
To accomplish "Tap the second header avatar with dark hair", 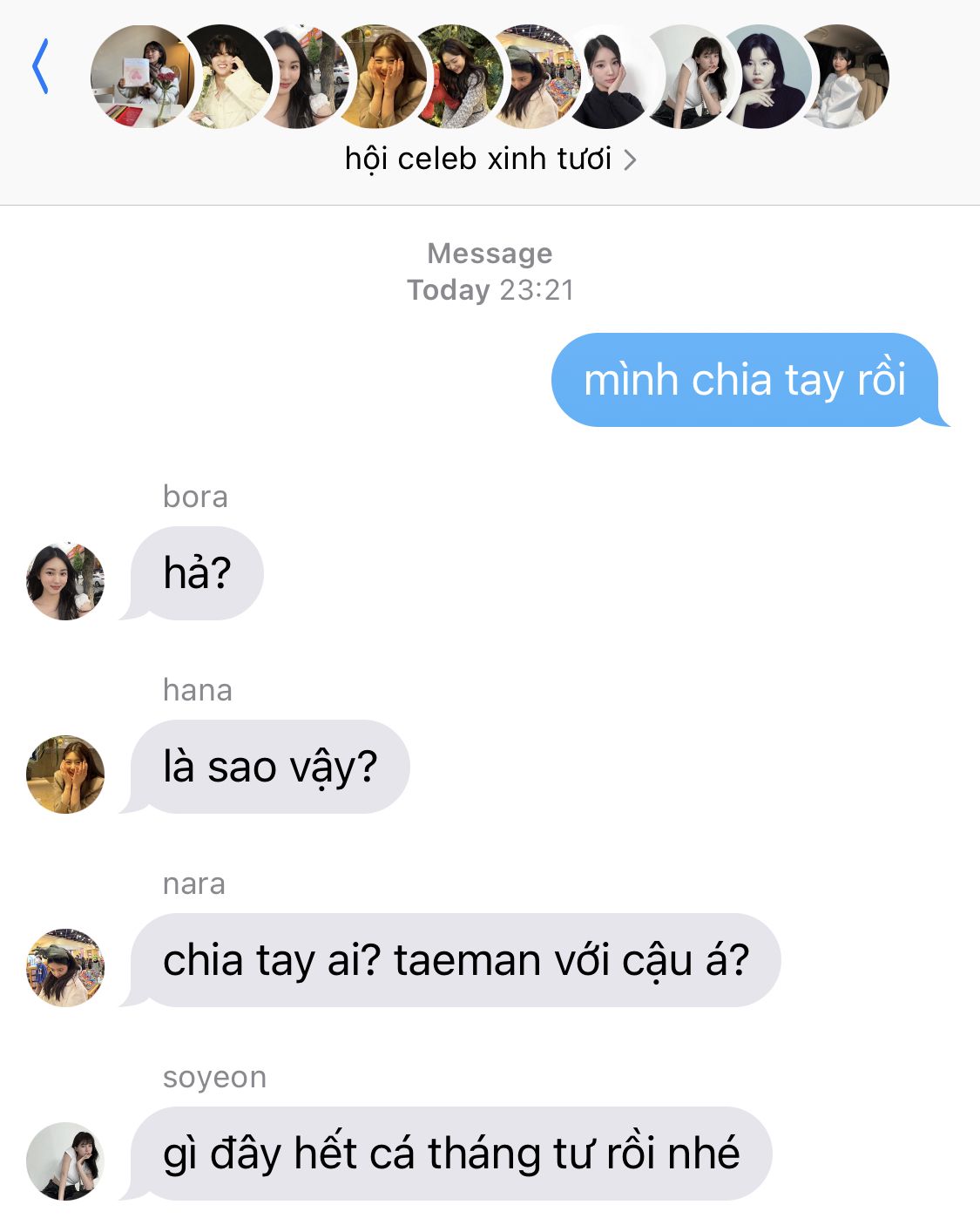I will pyautogui.click(x=228, y=77).
